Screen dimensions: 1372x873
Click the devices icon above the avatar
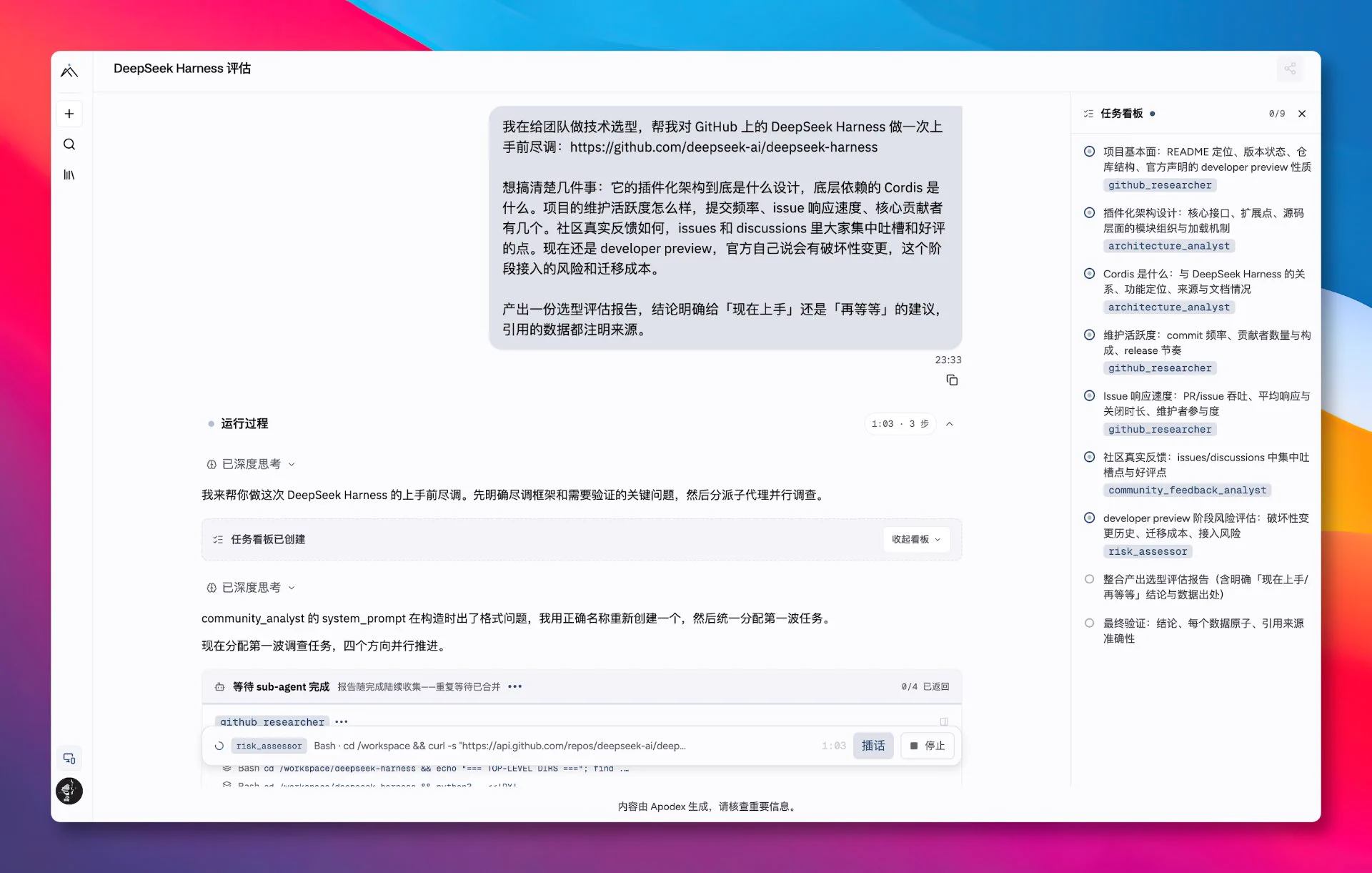click(69, 759)
